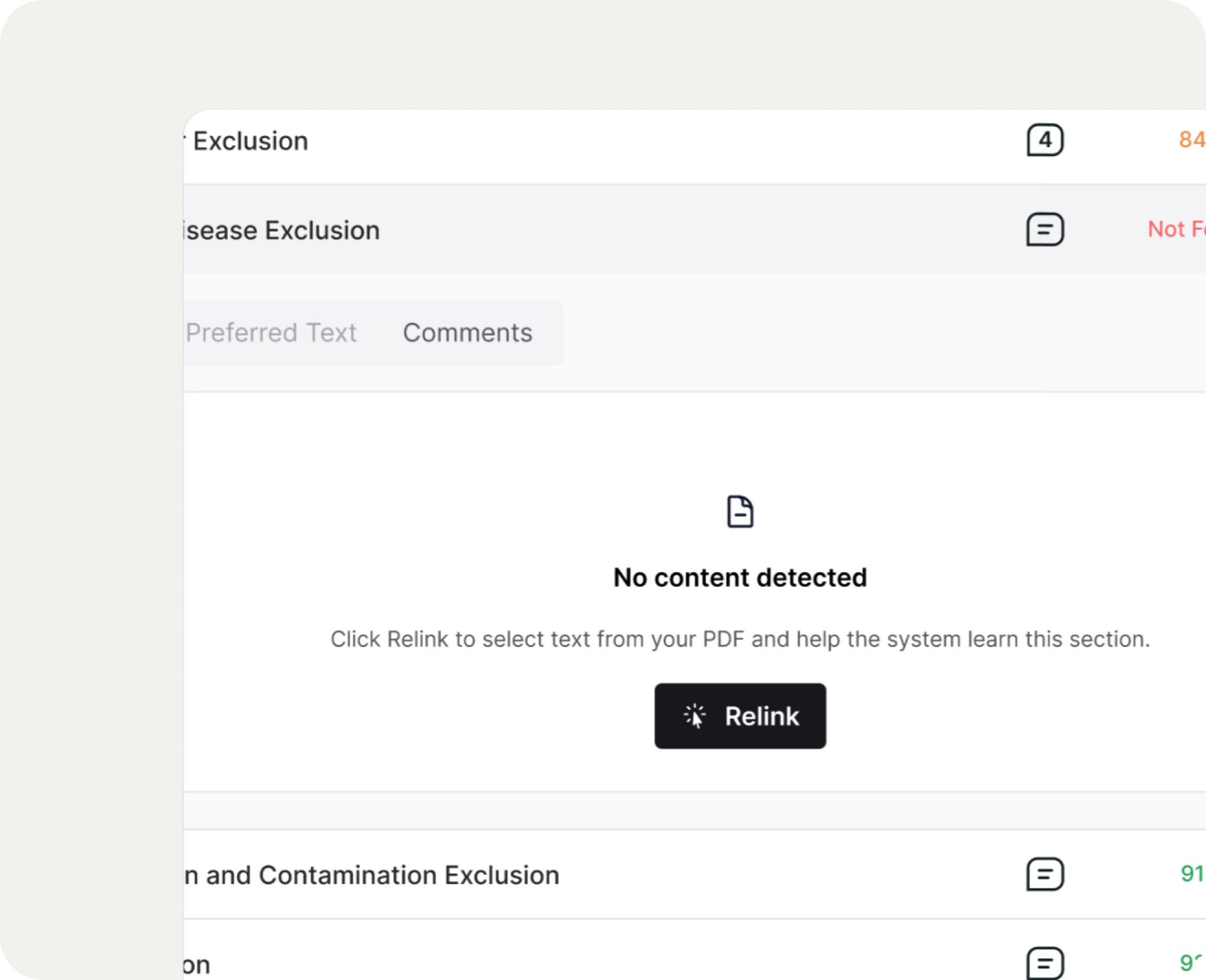This screenshot has width=1206, height=980.
Task: Click the Relink button
Action: tap(740, 716)
